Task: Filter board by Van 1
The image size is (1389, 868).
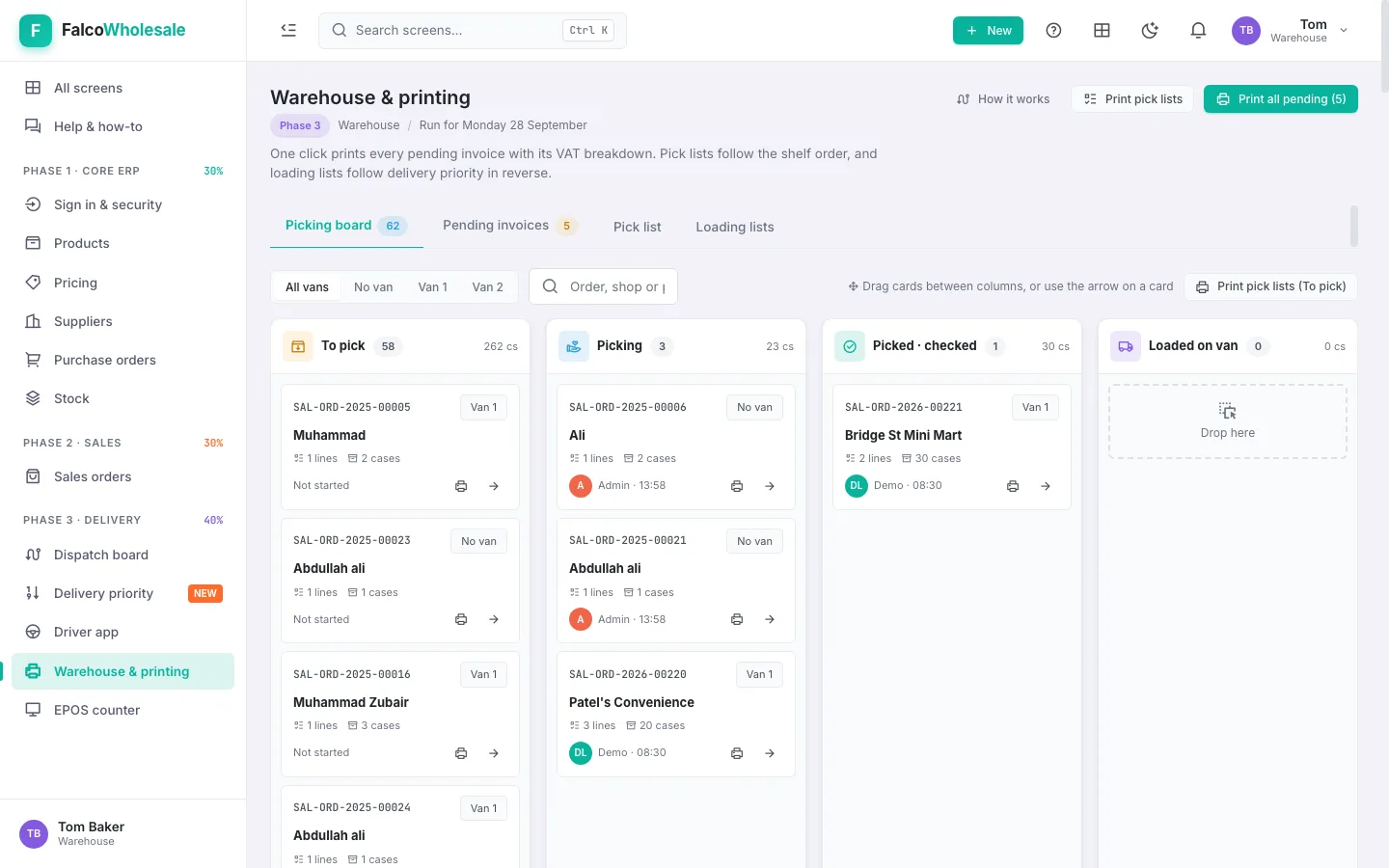Action: click(432, 287)
